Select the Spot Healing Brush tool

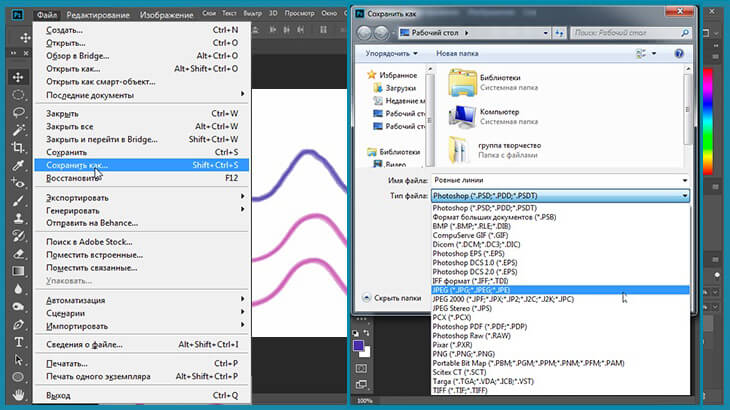(x=18, y=183)
